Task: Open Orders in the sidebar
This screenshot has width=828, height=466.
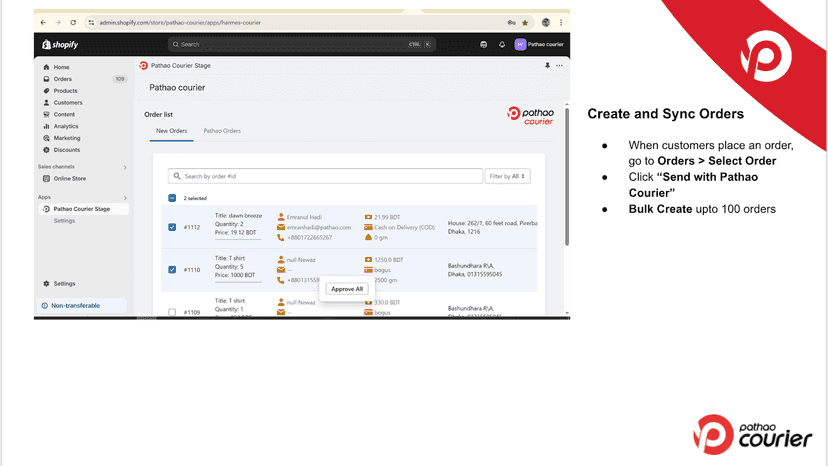Action: click(x=62, y=79)
